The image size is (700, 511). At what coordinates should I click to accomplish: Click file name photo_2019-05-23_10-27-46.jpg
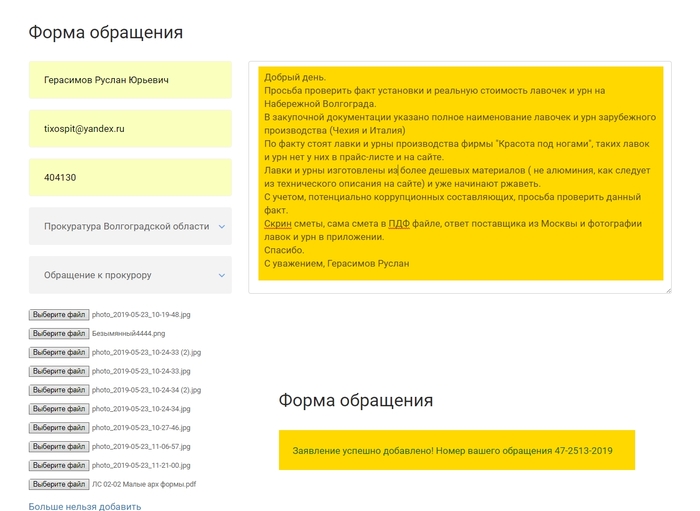[x=141, y=428]
